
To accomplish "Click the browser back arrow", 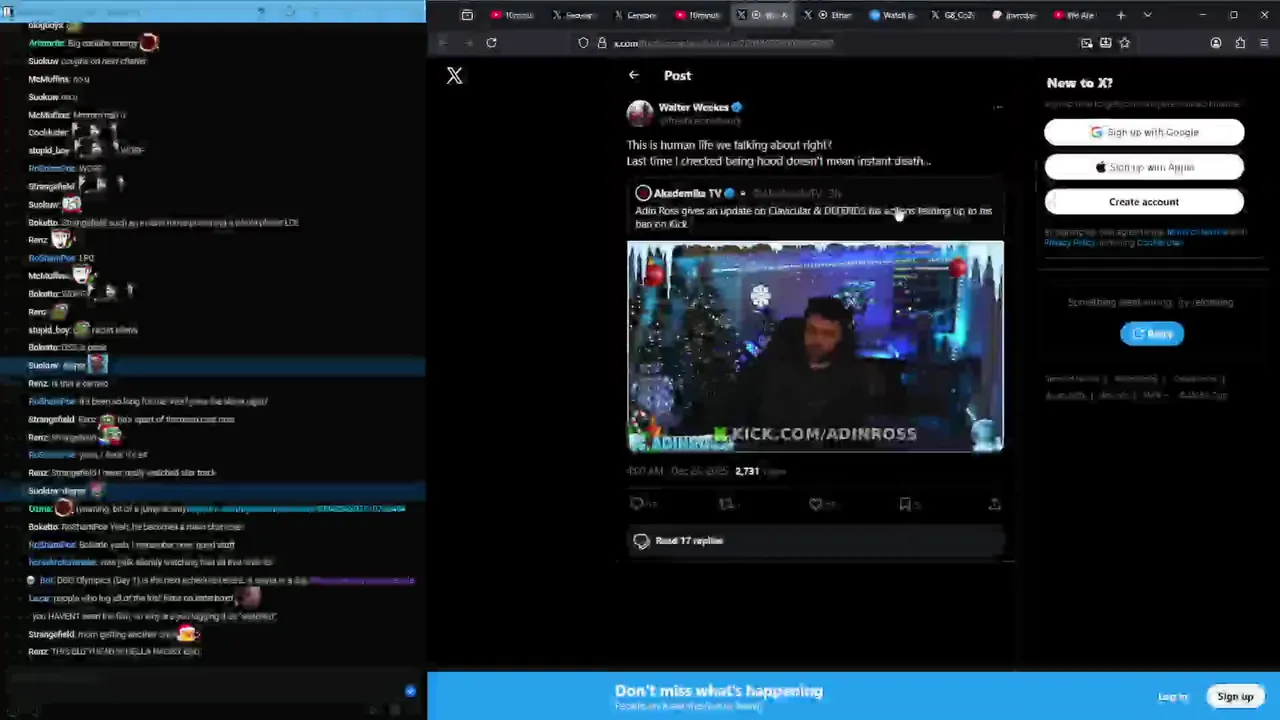I will coord(443,43).
